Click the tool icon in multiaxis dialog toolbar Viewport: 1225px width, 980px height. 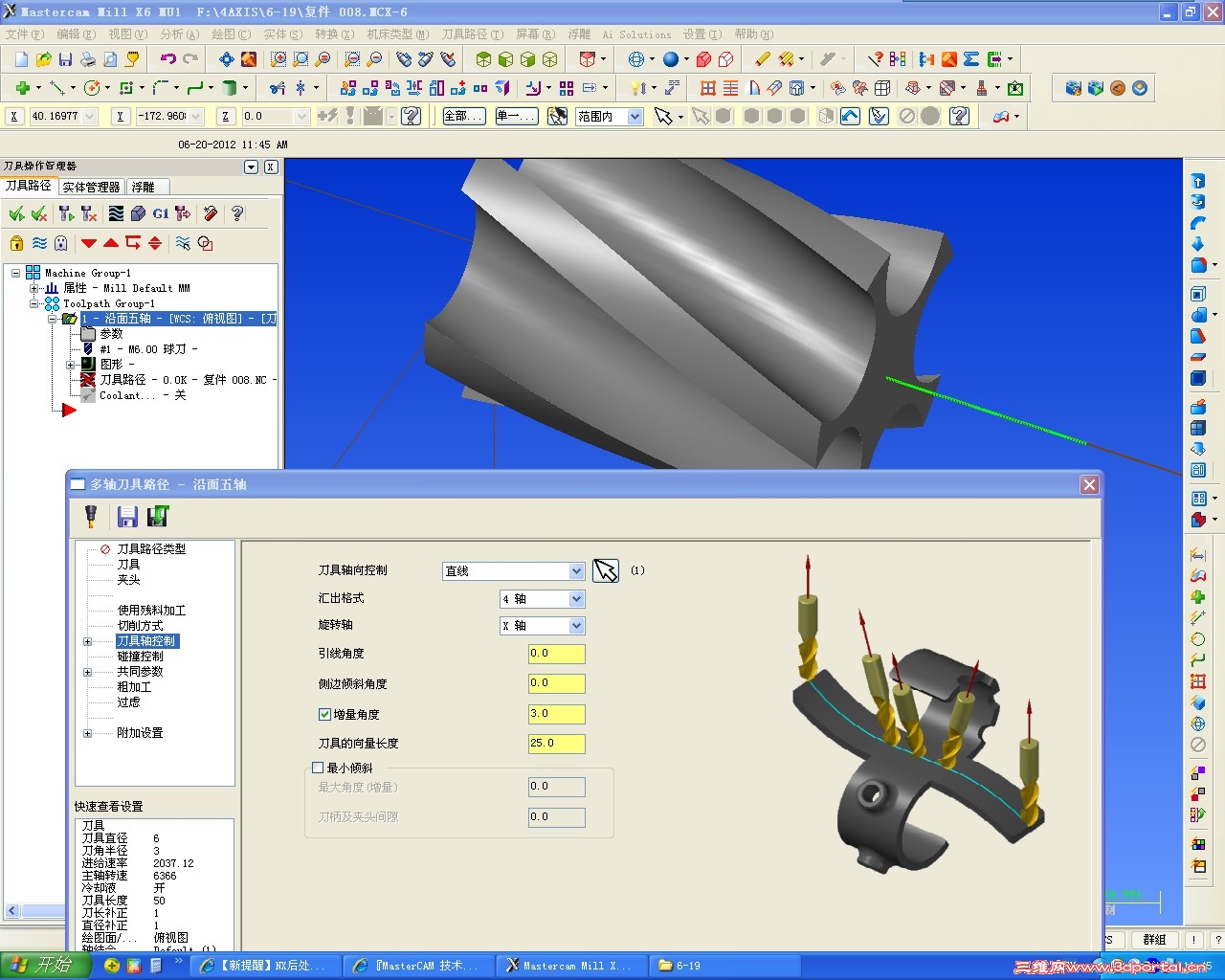pyautogui.click(x=91, y=517)
